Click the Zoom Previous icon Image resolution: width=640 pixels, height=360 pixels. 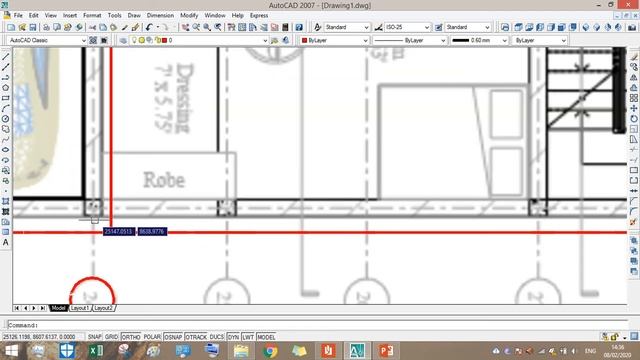pyautogui.click(x=218, y=27)
